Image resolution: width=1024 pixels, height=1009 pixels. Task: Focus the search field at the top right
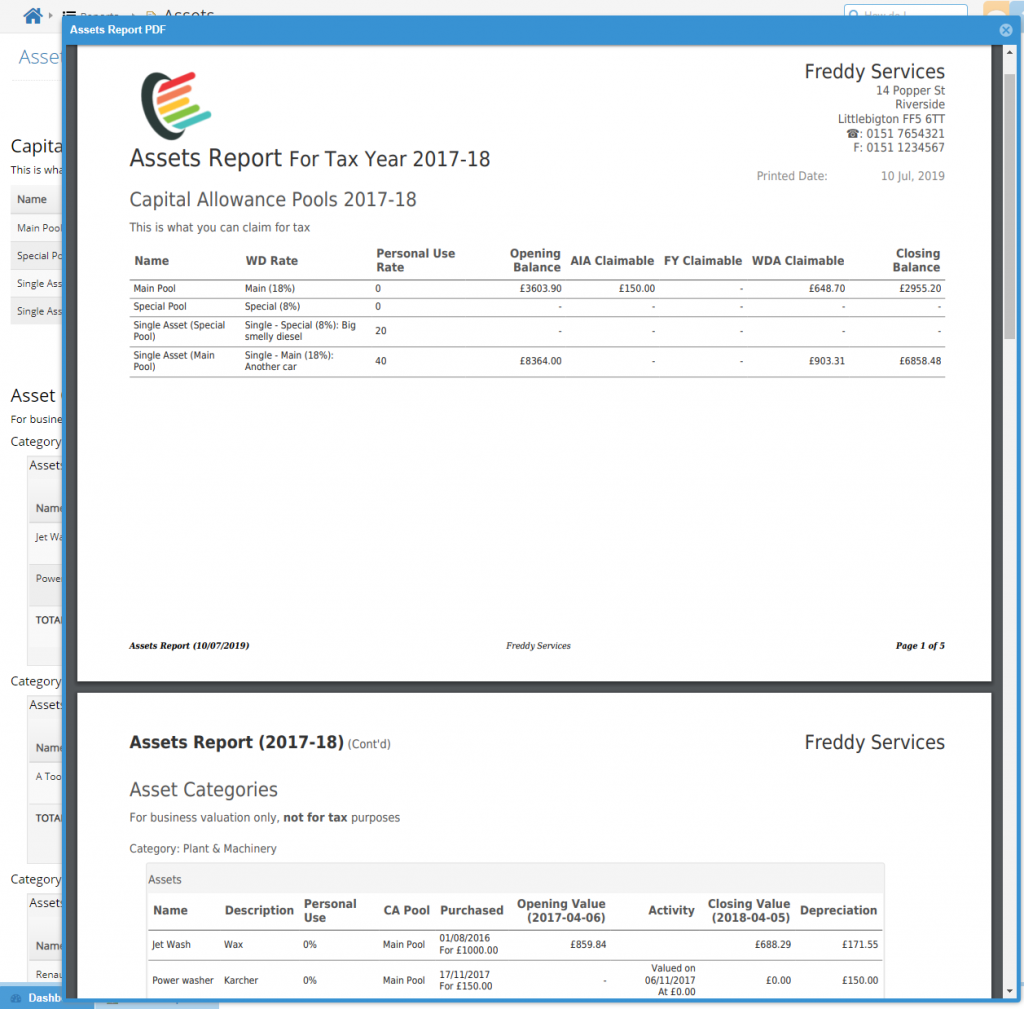[905, 11]
